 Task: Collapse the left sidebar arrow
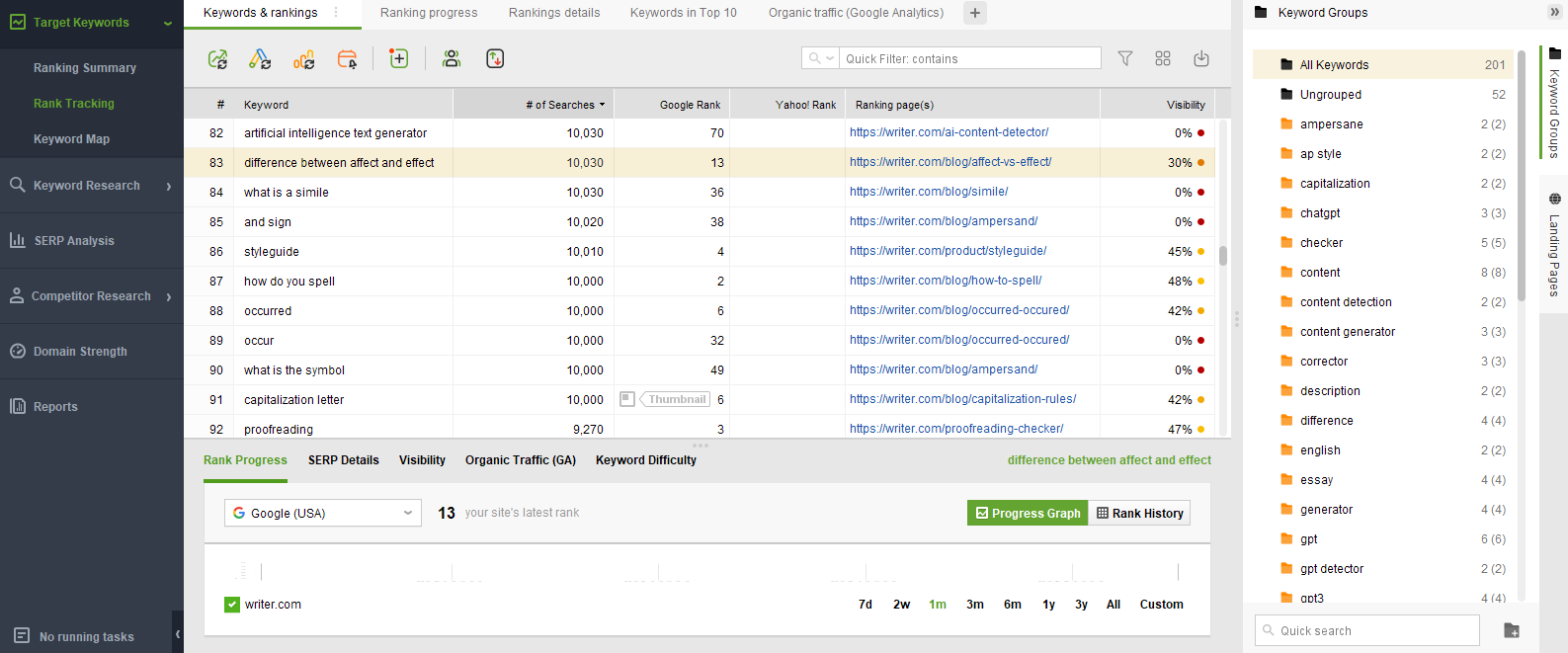(x=178, y=633)
